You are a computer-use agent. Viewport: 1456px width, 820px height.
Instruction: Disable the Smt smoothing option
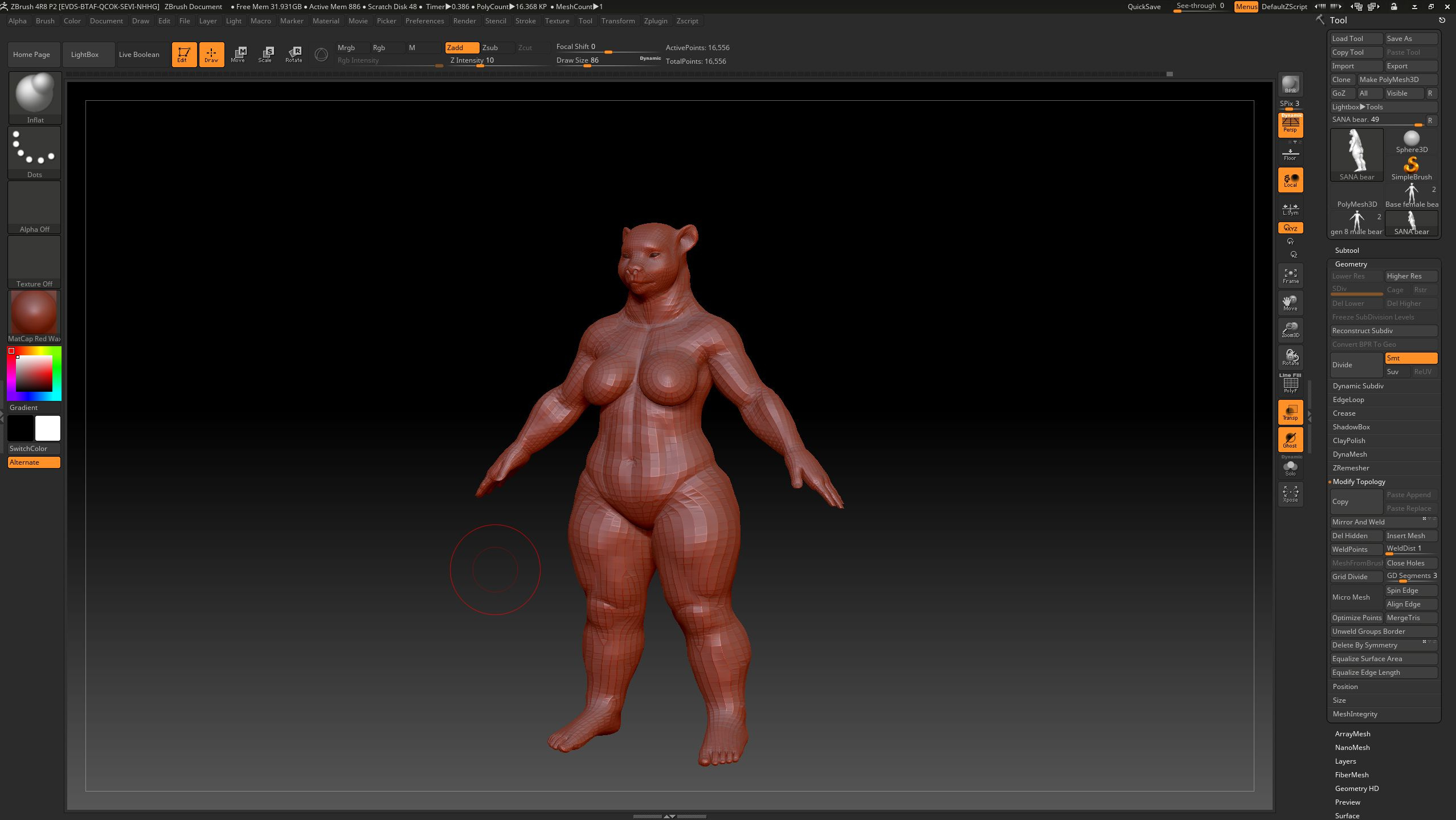1410,358
